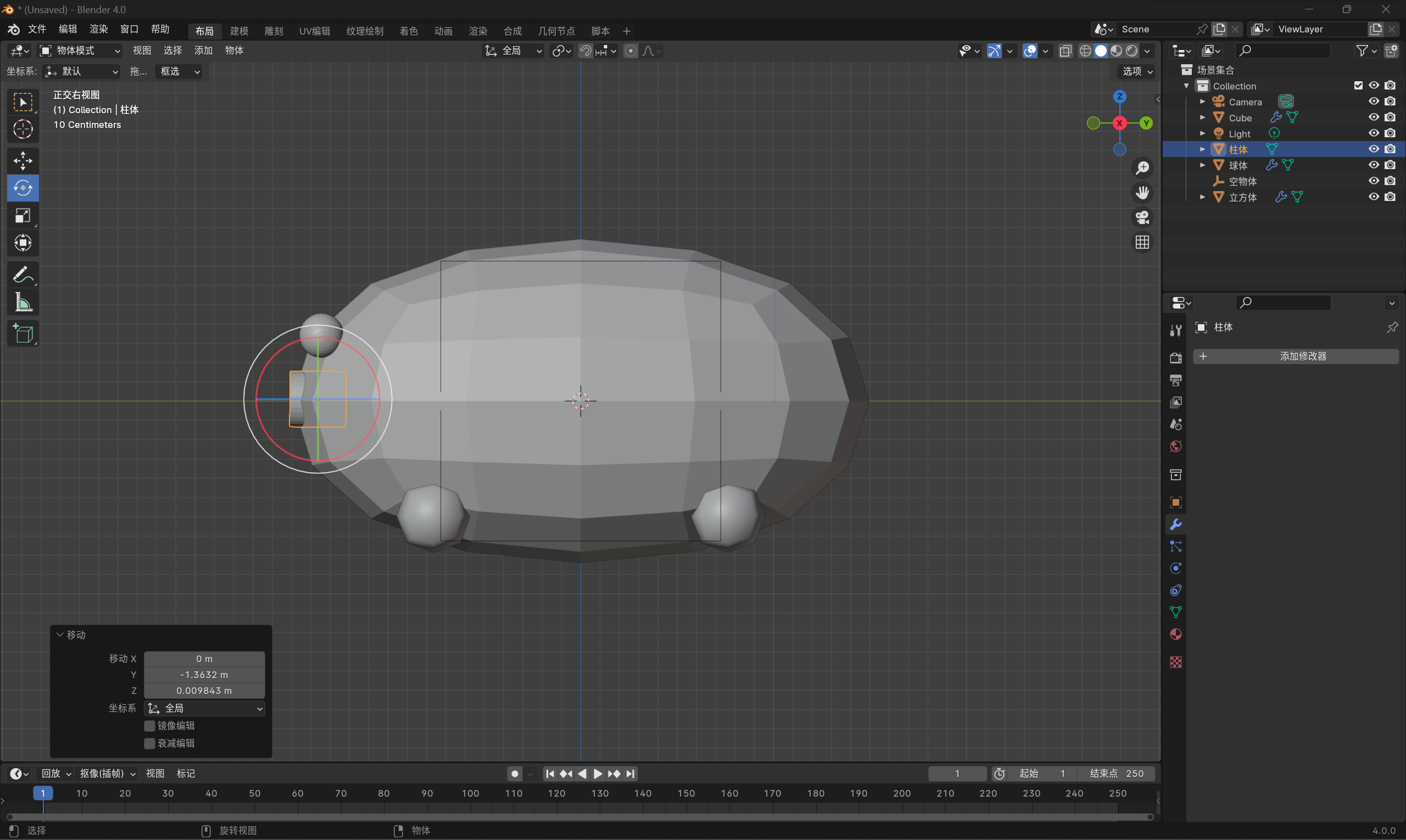Screen dimensions: 1406x840
Task: Open the 物体模式 mode dropdown
Action: point(80,51)
